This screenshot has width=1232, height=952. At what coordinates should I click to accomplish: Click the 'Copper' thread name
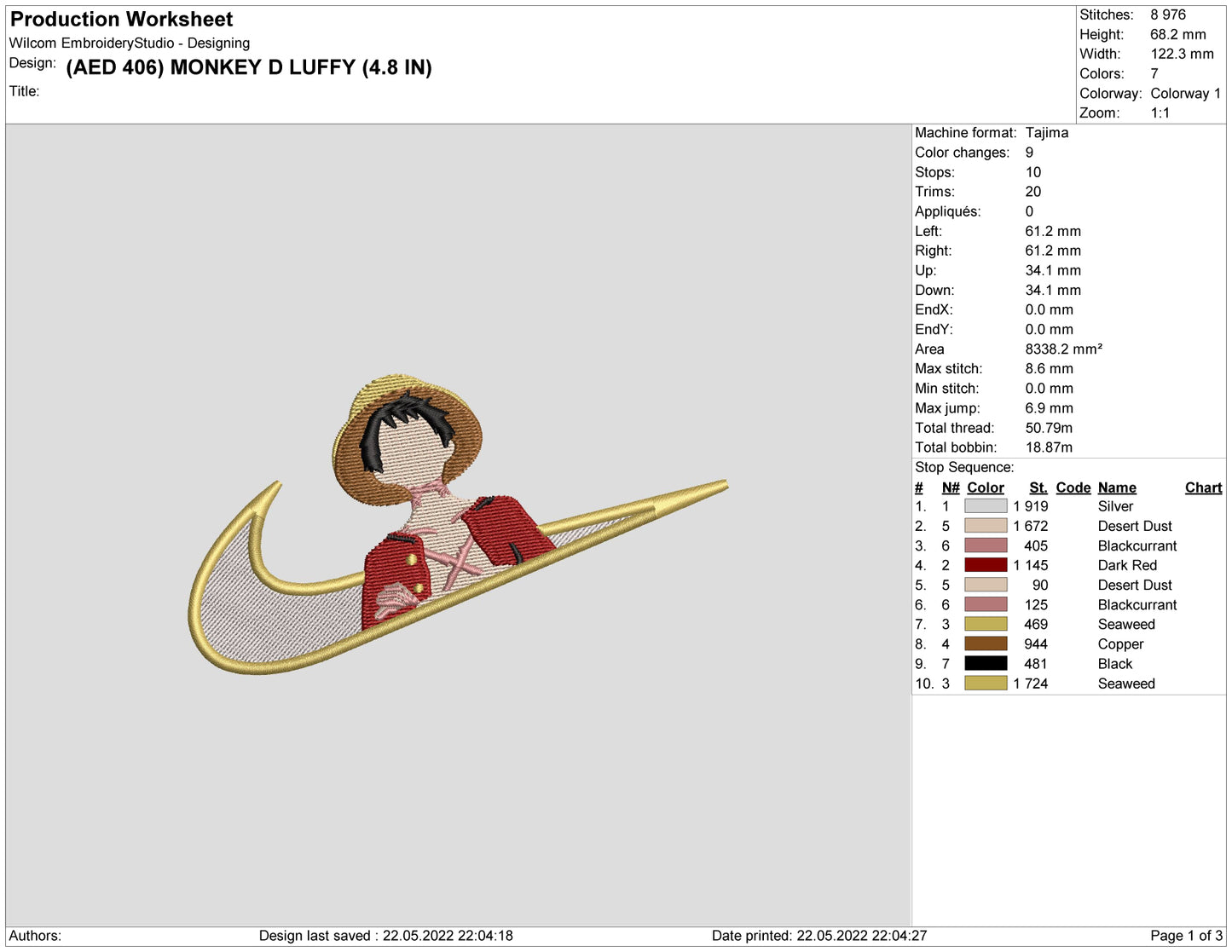point(1120,644)
